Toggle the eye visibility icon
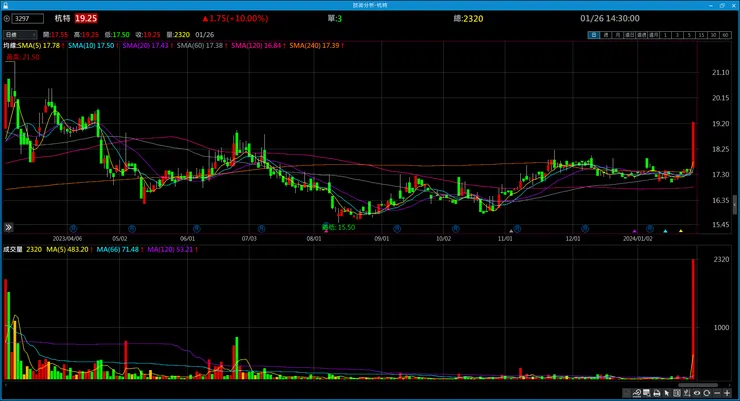Screen dimensions: 740x401 coord(697,393)
